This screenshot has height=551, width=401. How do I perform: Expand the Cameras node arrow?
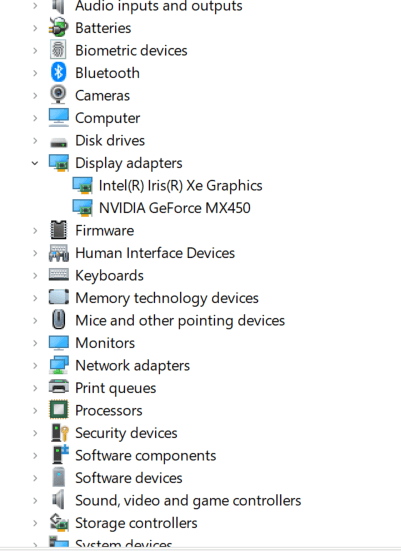pos(35,96)
